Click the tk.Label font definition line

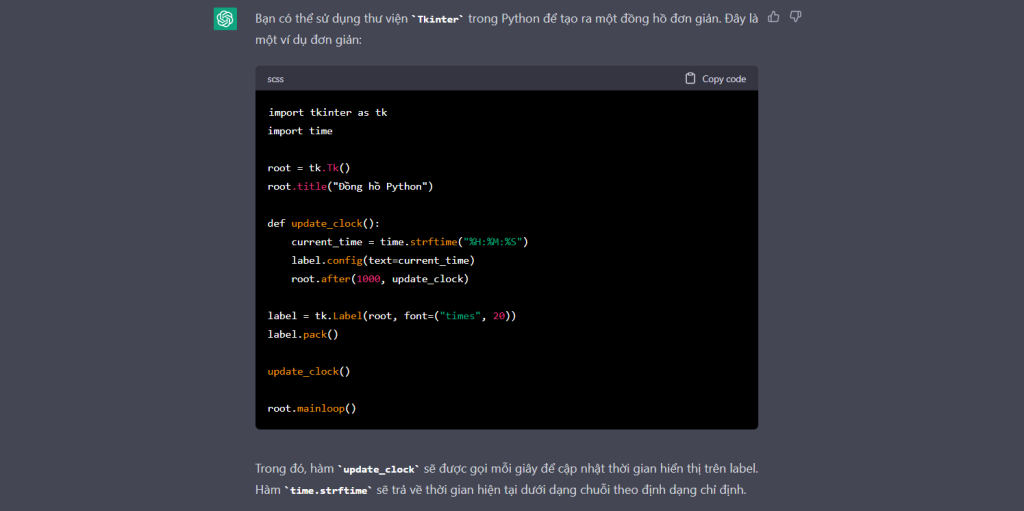pyautogui.click(x=392, y=316)
